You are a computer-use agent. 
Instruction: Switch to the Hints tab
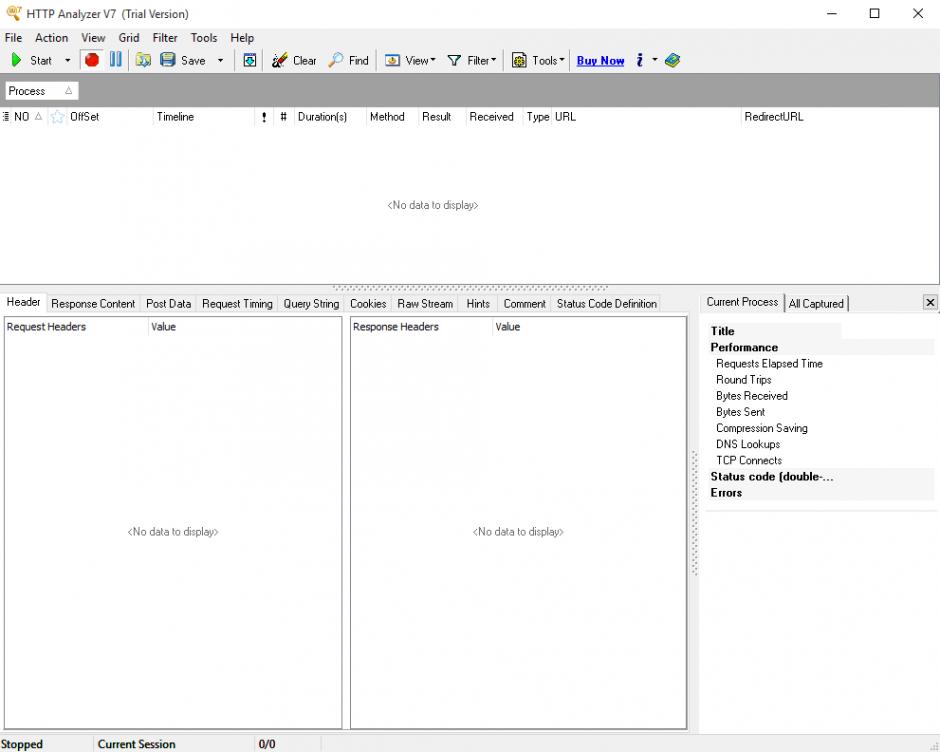click(478, 303)
